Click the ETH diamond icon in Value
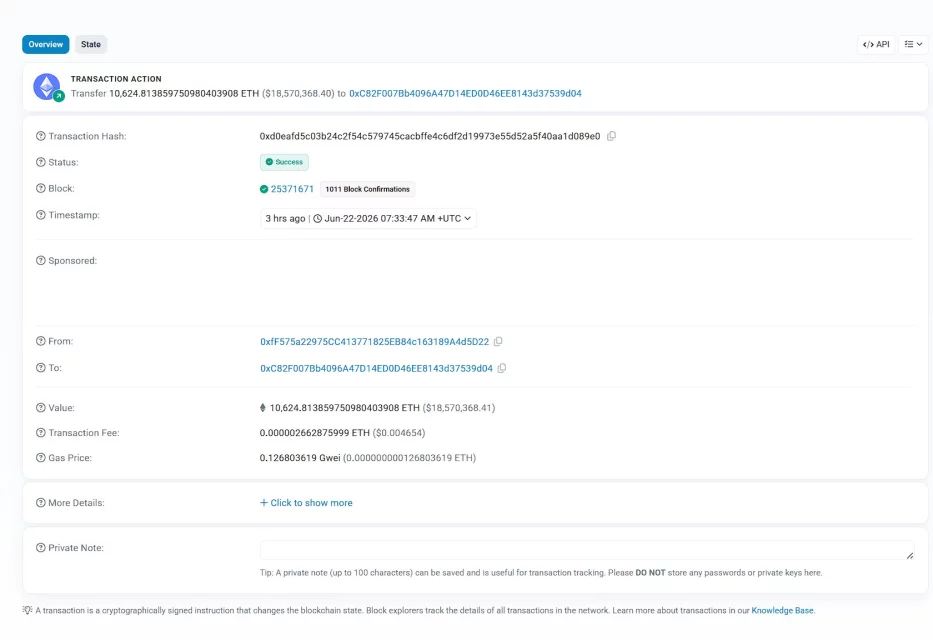The height and width of the screenshot is (640, 933). [262, 408]
